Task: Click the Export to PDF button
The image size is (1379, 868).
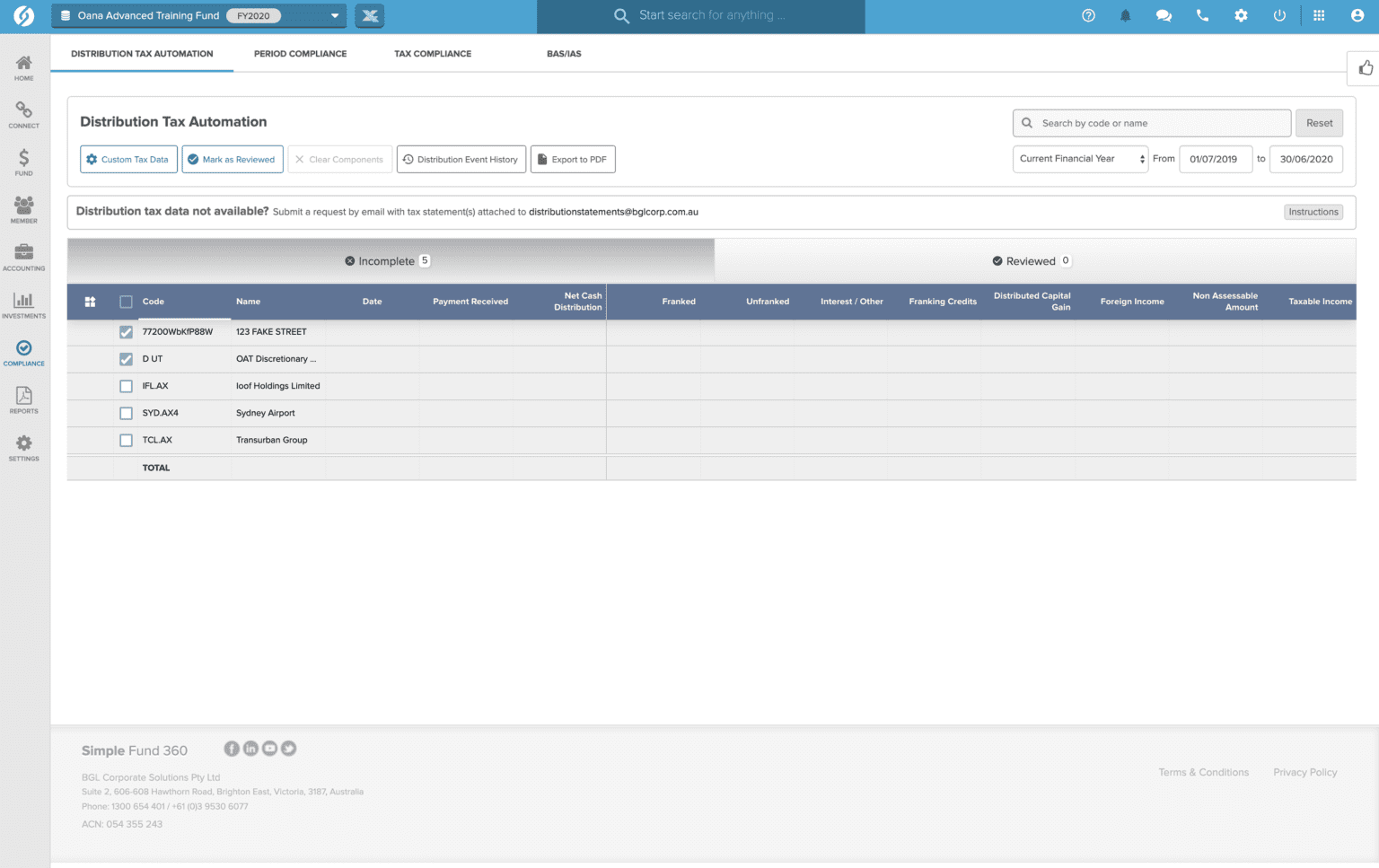Action: point(573,159)
